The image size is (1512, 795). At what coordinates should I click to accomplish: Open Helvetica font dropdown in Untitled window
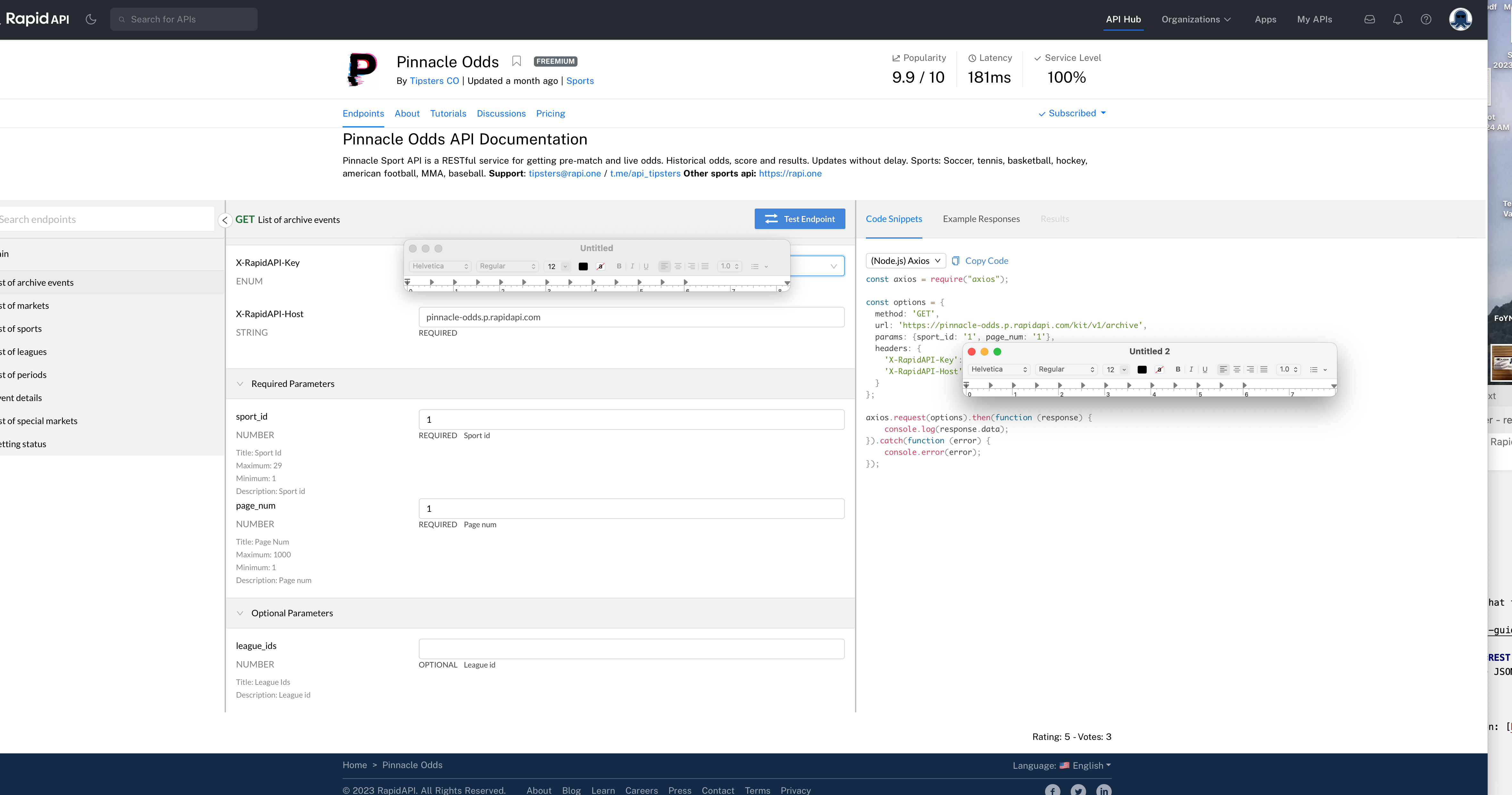click(x=440, y=266)
